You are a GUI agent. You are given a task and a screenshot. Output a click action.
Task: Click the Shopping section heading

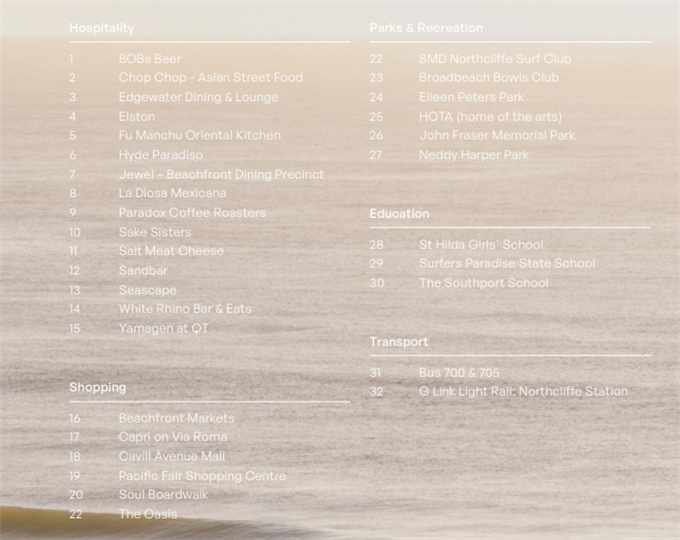(x=97, y=387)
